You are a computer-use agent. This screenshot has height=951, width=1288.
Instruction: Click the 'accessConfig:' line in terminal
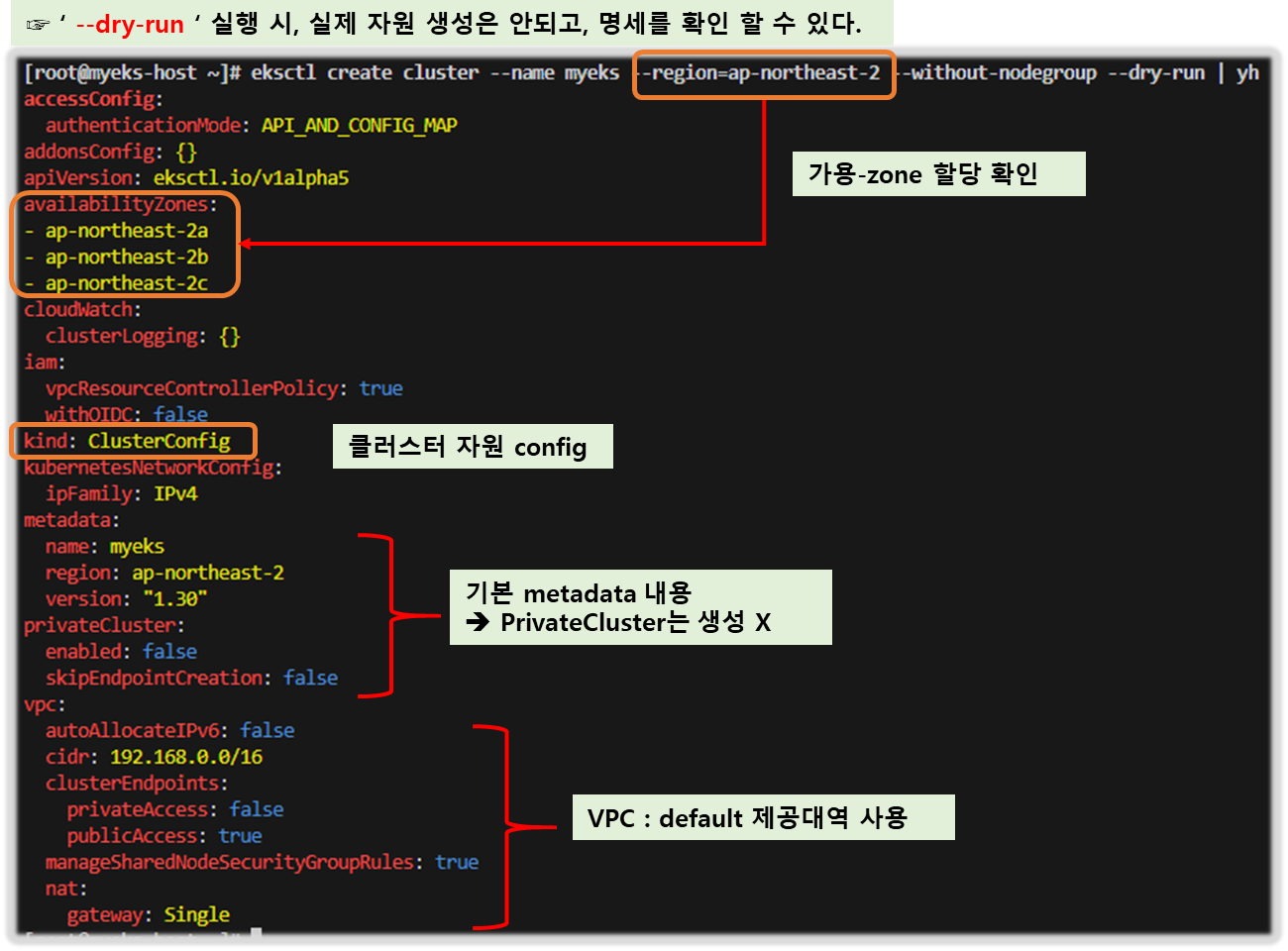point(93,99)
